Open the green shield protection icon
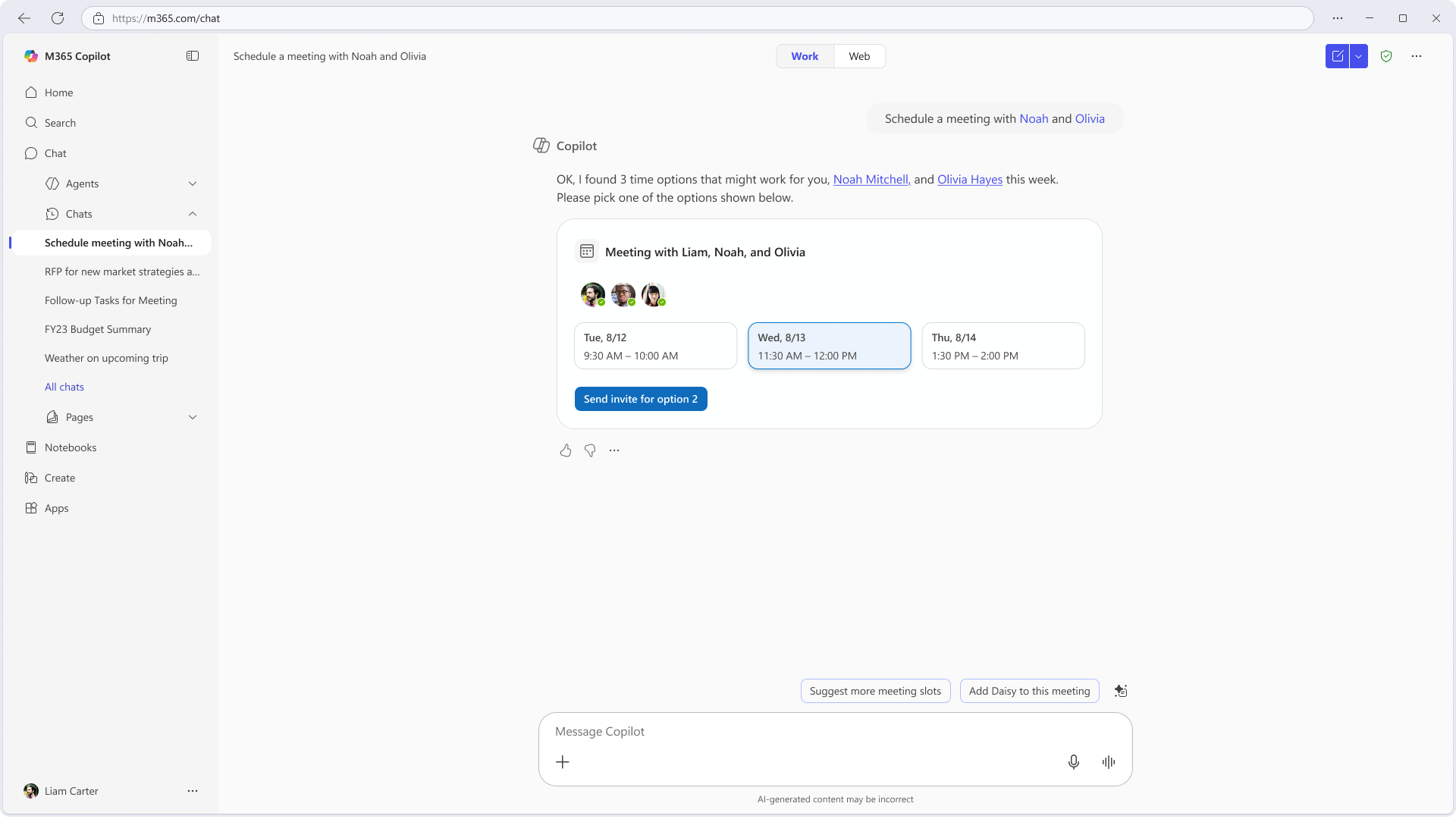 [x=1386, y=56]
